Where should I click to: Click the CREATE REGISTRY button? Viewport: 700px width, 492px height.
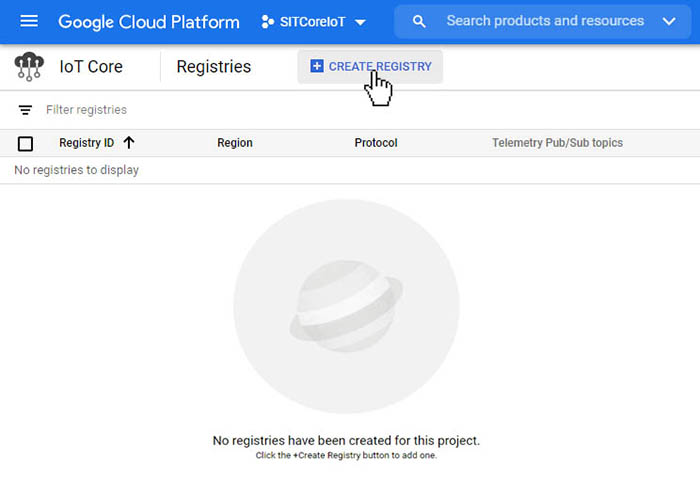tap(370, 67)
